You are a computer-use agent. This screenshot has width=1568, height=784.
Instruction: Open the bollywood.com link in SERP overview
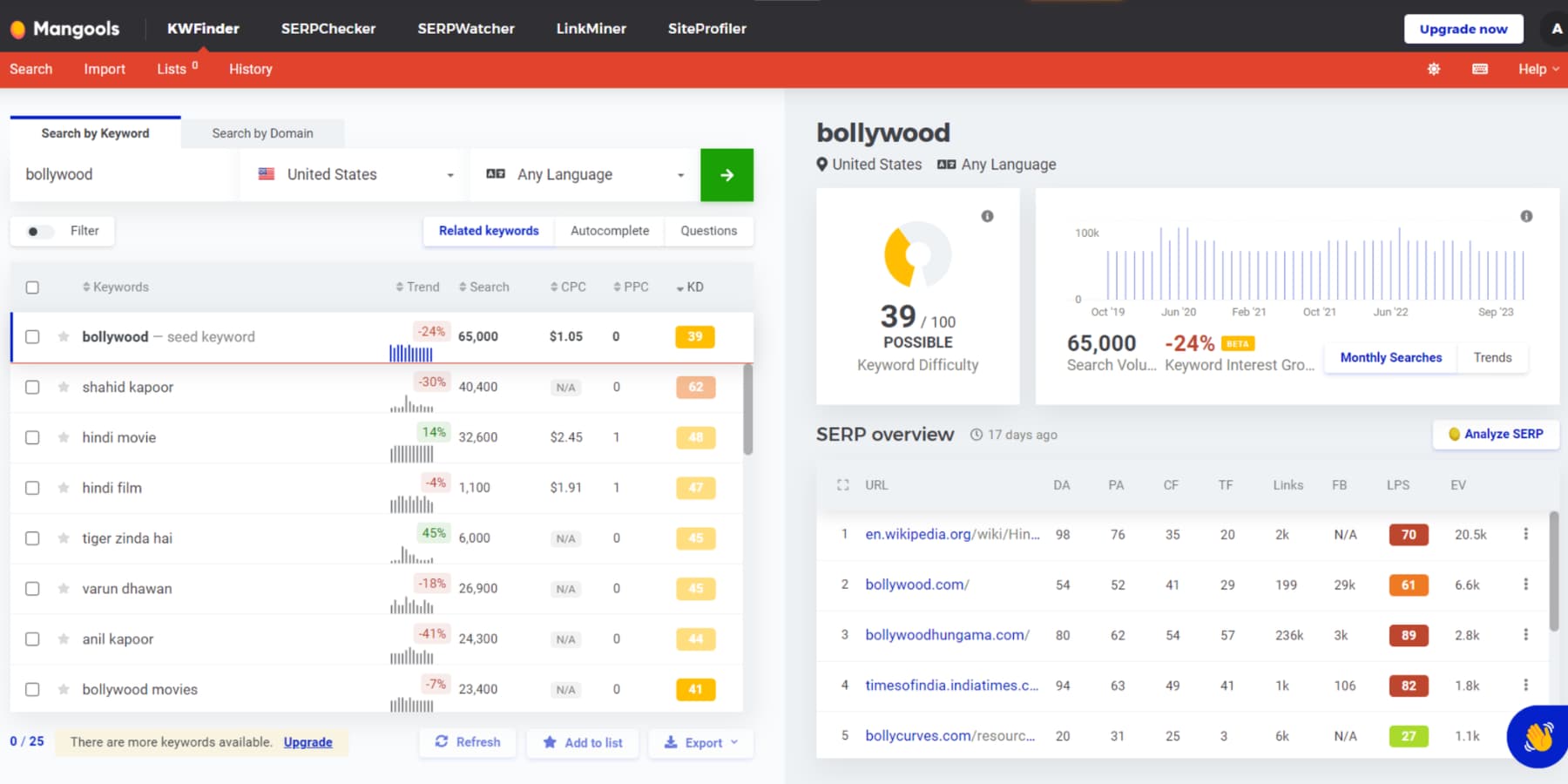tap(916, 585)
